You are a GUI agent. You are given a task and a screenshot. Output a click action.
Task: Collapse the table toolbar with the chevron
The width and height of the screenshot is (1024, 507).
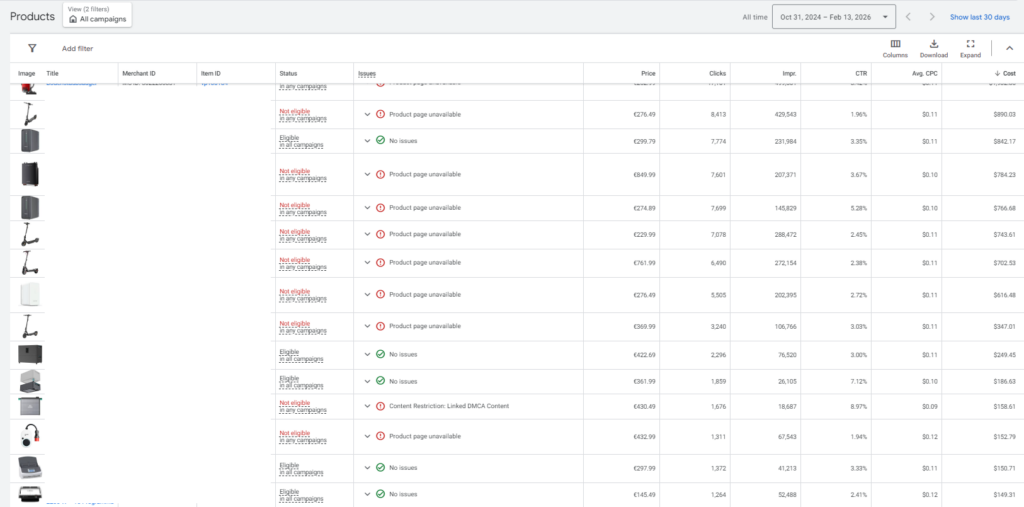point(1008,48)
